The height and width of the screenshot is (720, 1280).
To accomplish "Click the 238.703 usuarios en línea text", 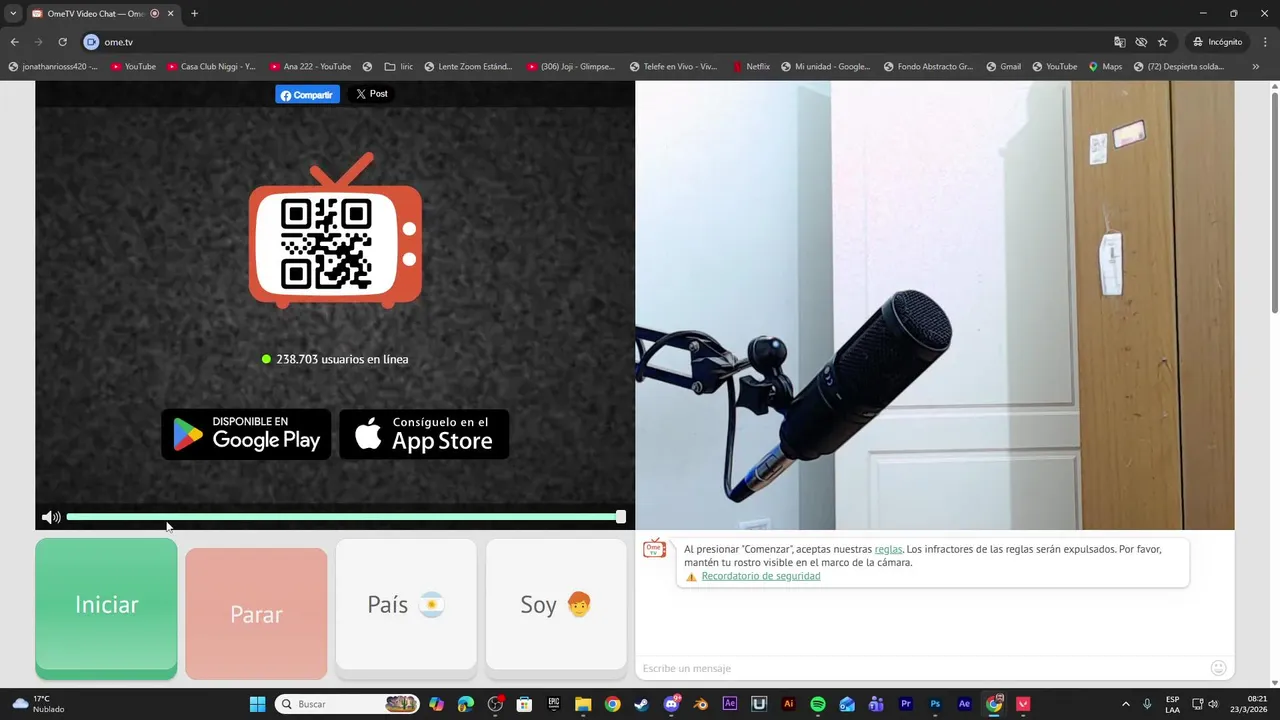I will click(x=342, y=359).
